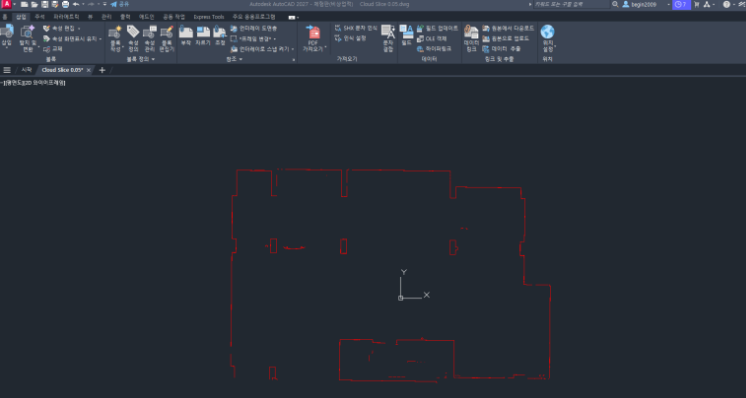Screen dimensions: 746x398
Task: Click the Plot printer icon
Action: 65,4
